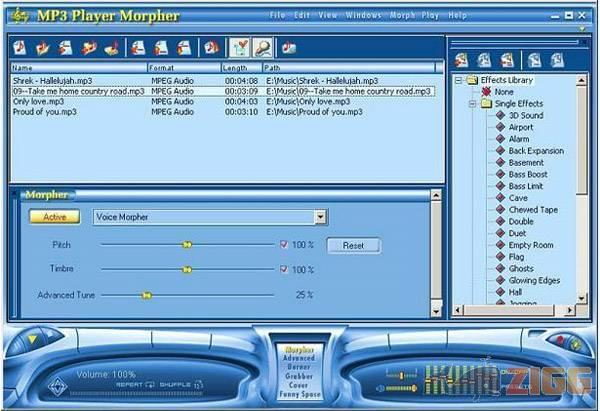Toggle the Timbre checkbox
The height and width of the screenshot is (411, 600).
coord(283,269)
